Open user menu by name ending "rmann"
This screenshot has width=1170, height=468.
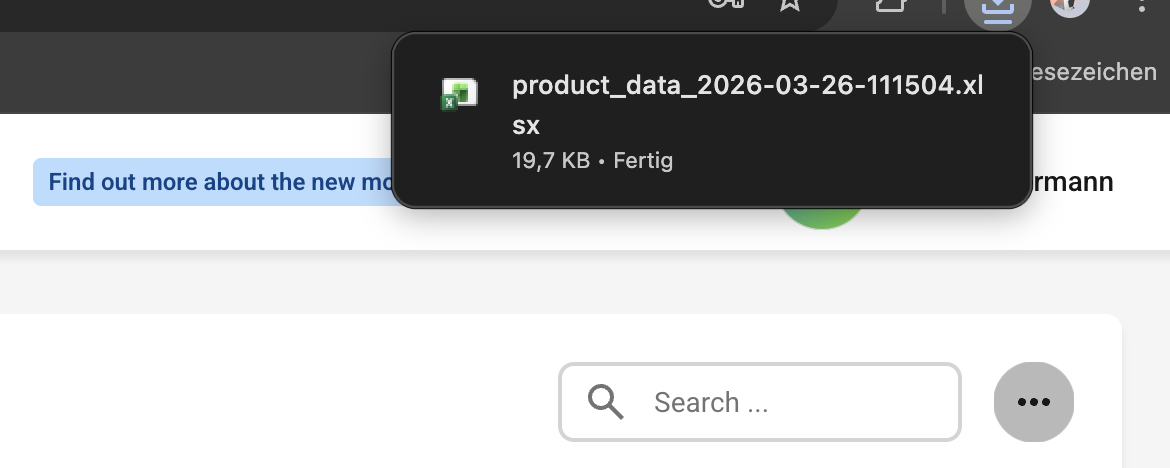pos(1073,182)
